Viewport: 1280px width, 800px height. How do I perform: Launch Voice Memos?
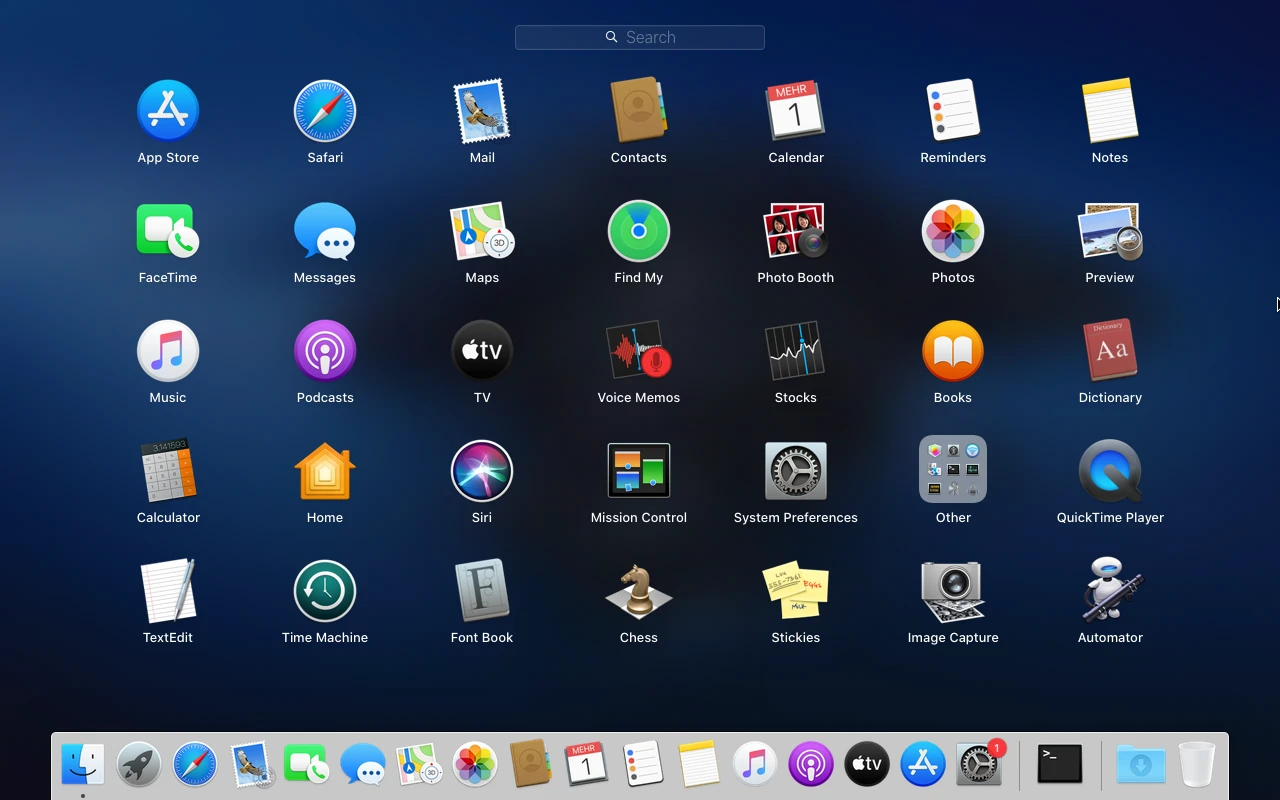[639, 351]
